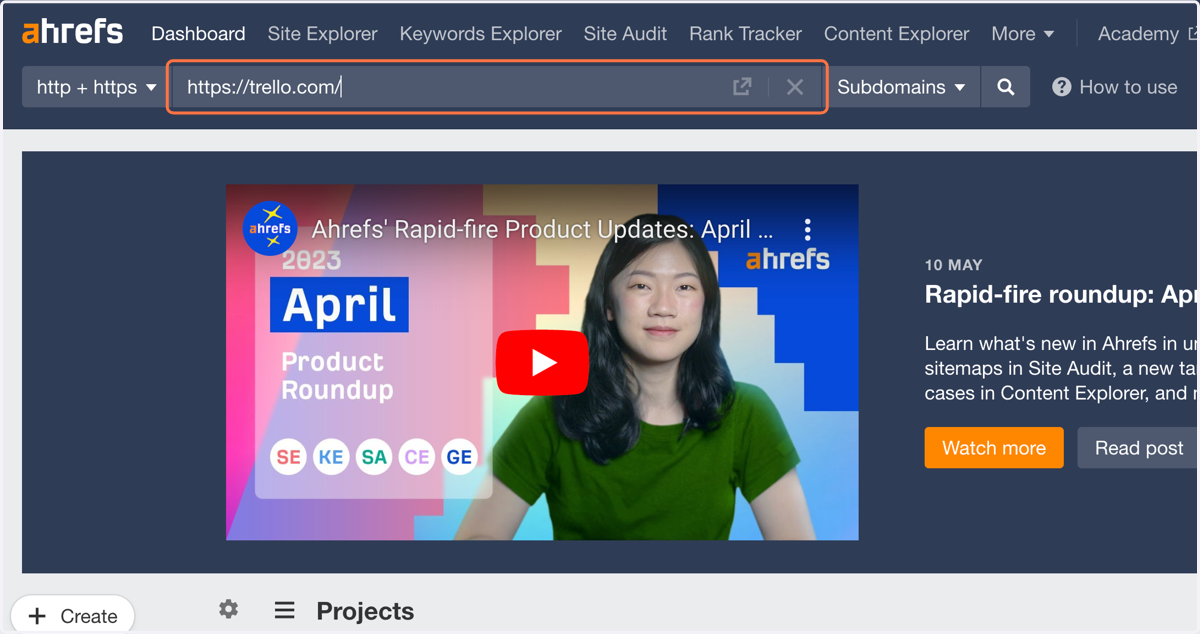Image resolution: width=1200 pixels, height=634 pixels.
Task: Click the Ahrefs logo
Action: pyautogui.click(x=72, y=32)
